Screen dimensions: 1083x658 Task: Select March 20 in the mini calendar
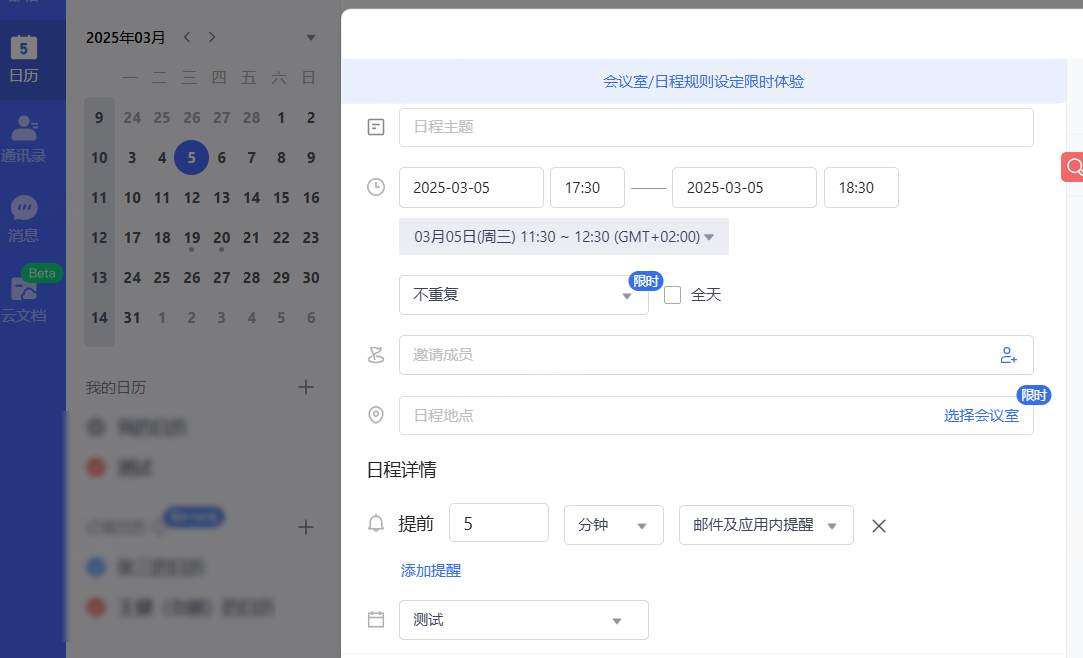click(x=221, y=238)
